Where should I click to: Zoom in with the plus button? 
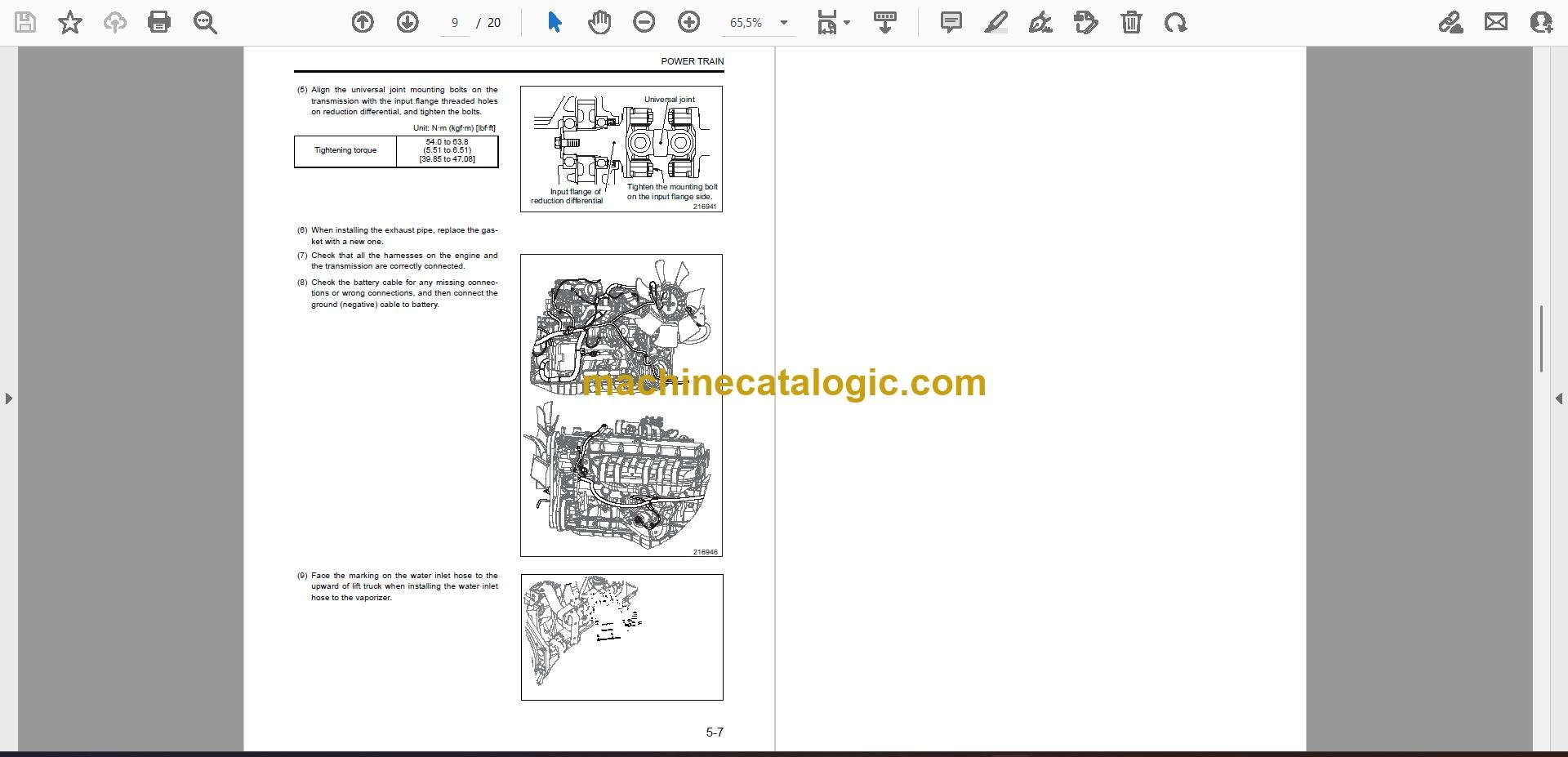689,22
